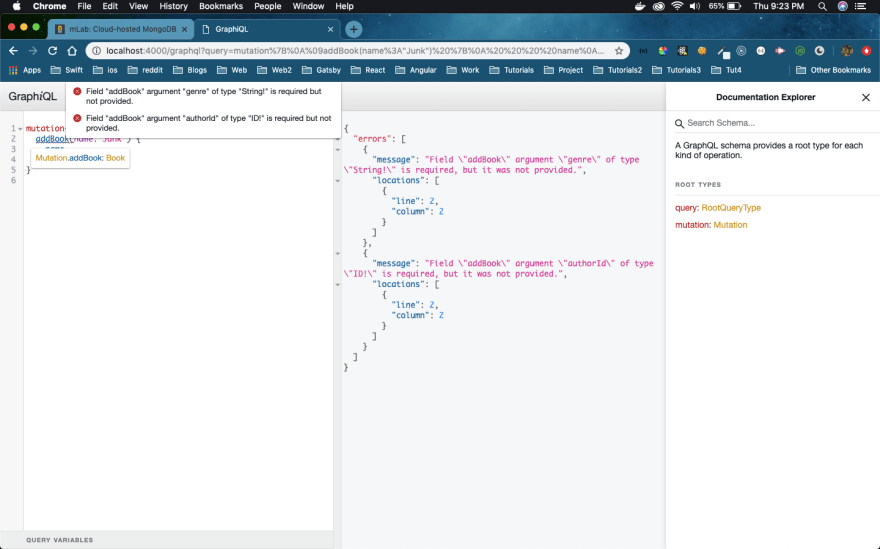Click Mutation in the addBook tooltip

pos(51,158)
